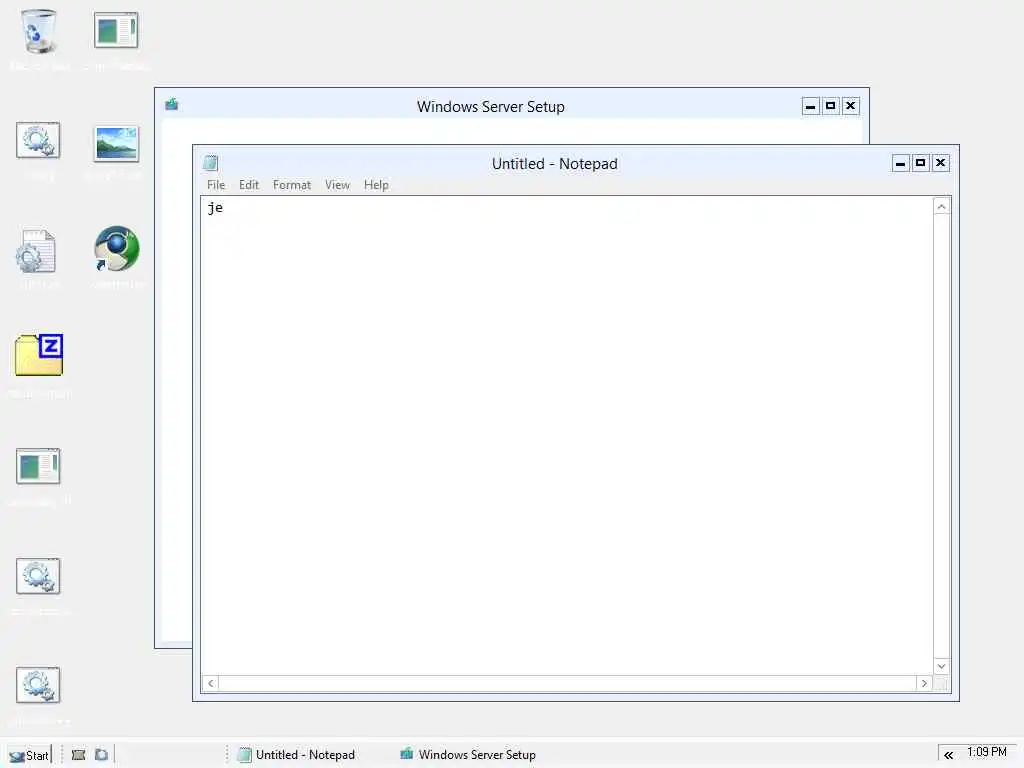Select the gear-and-document file icon on desktop

pos(37,251)
